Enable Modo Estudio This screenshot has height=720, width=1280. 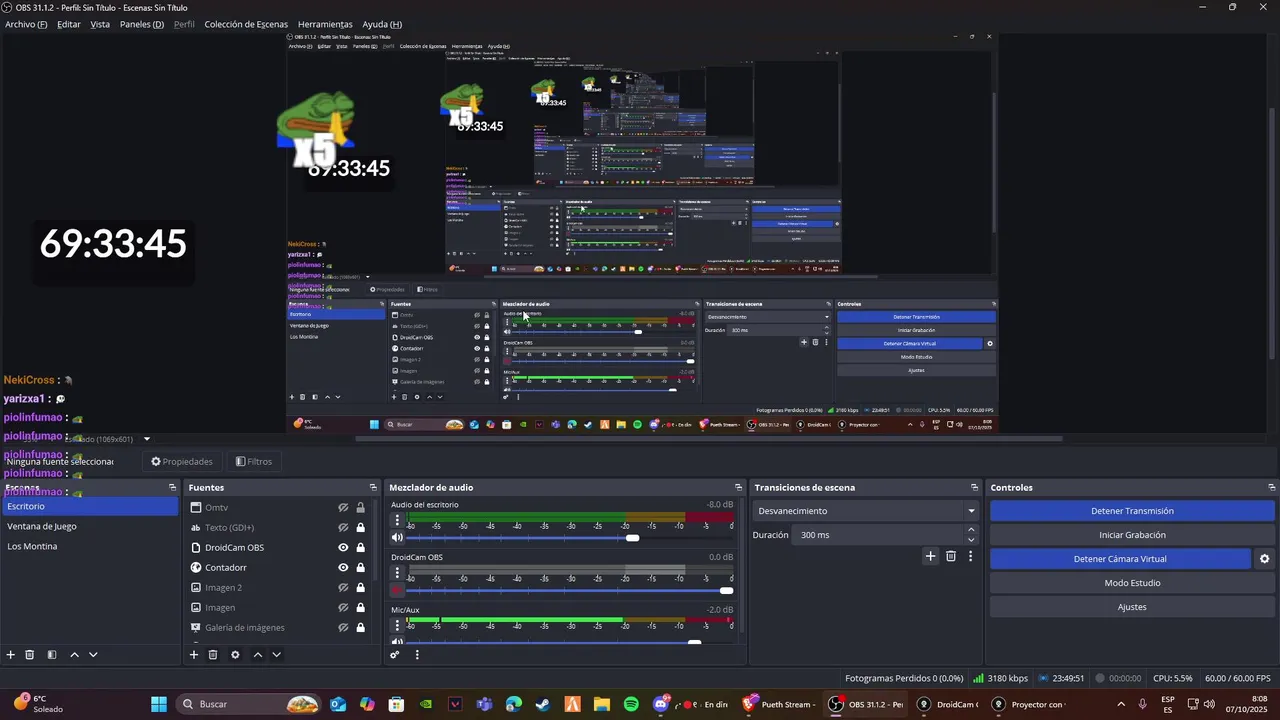pos(1132,583)
